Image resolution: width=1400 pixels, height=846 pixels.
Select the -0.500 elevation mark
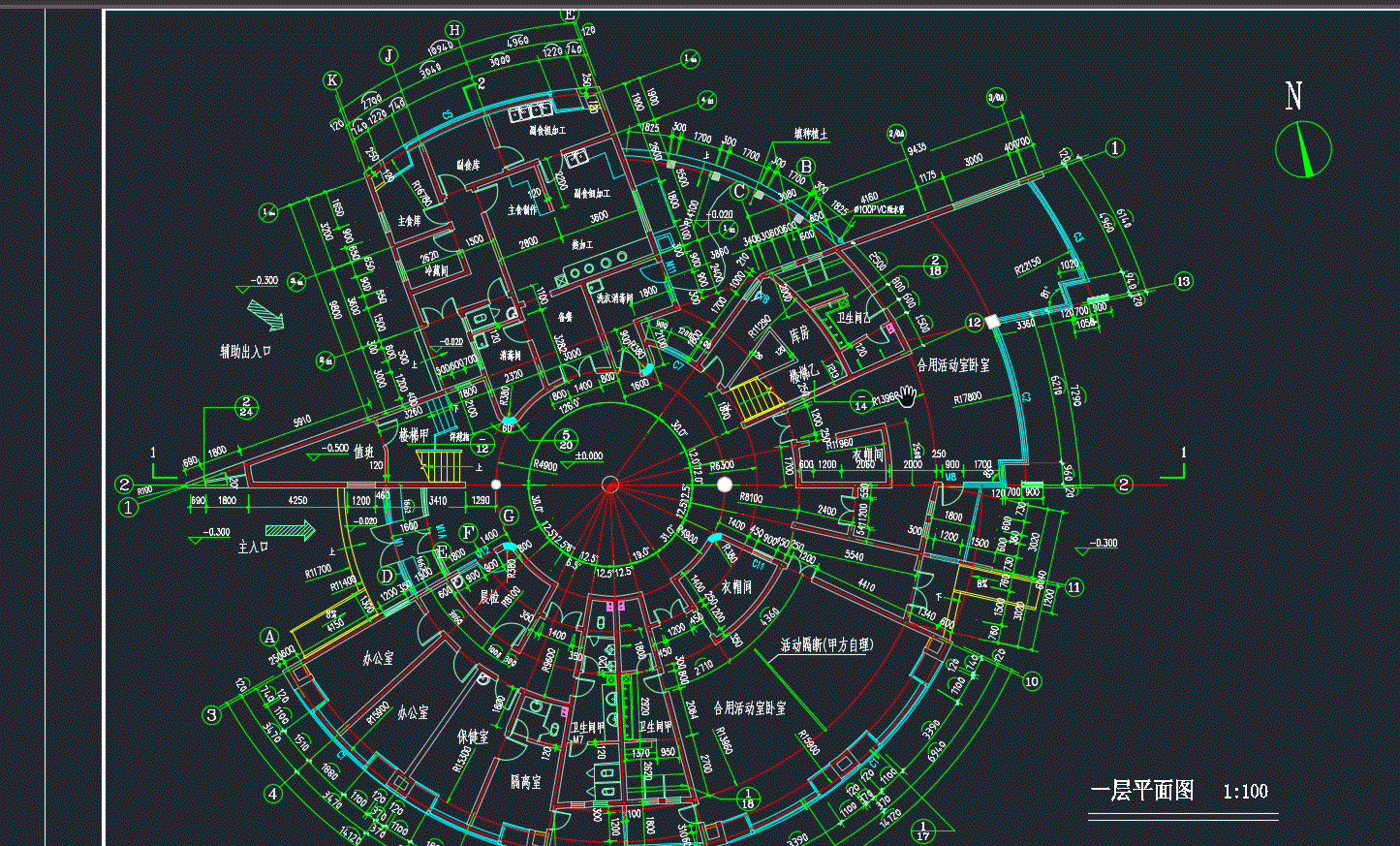pos(335,449)
